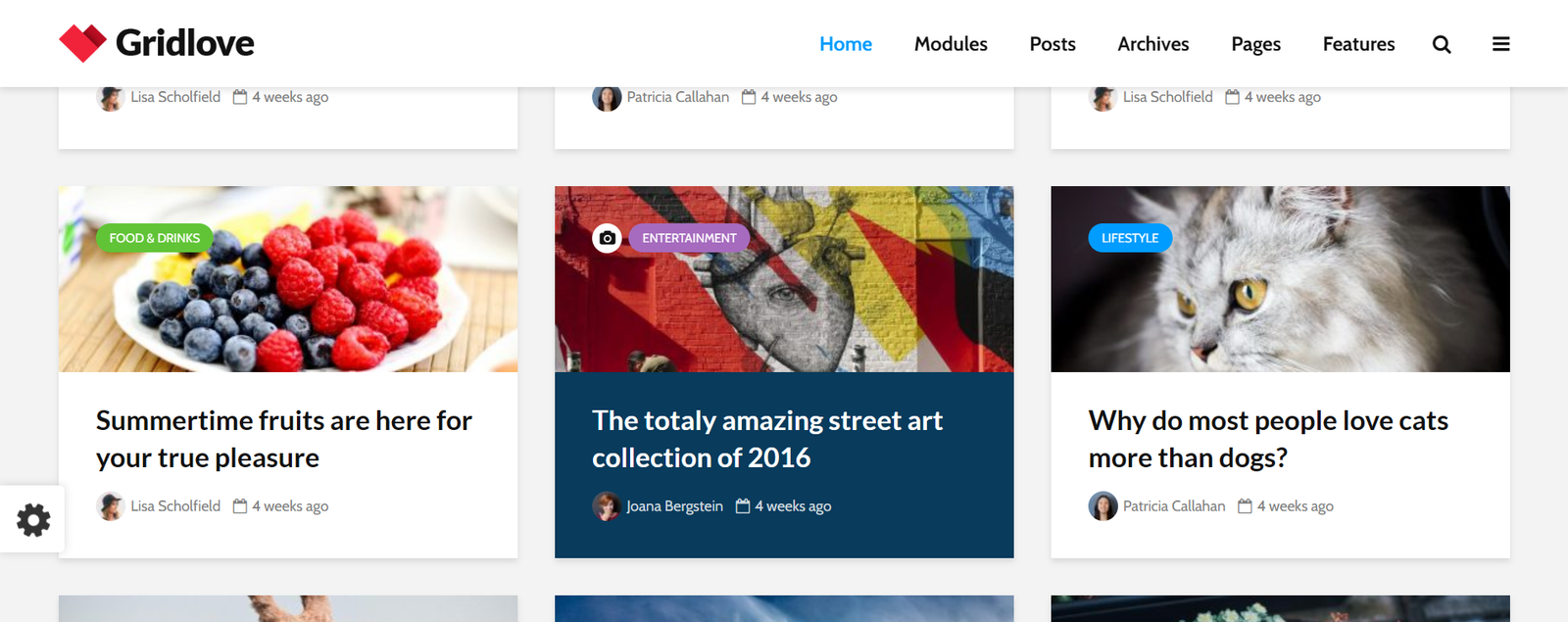Screen dimensions: 1568x622
Task: Select the Entertainment category tag
Action: [689, 238]
